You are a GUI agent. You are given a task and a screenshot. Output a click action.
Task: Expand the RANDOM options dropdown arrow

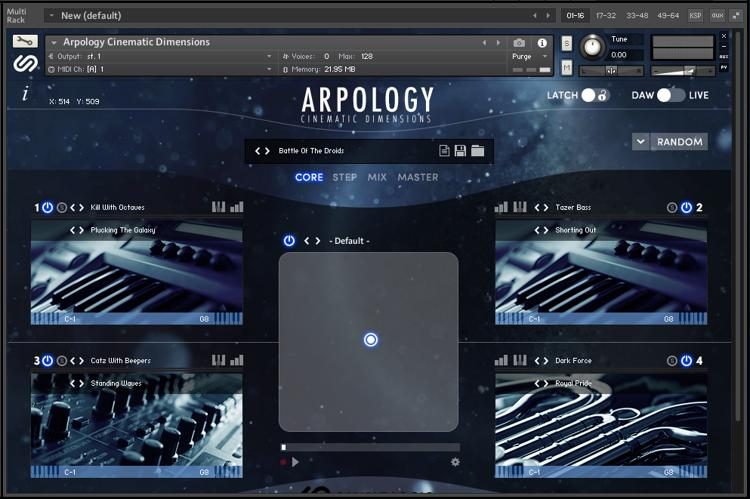click(640, 142)
